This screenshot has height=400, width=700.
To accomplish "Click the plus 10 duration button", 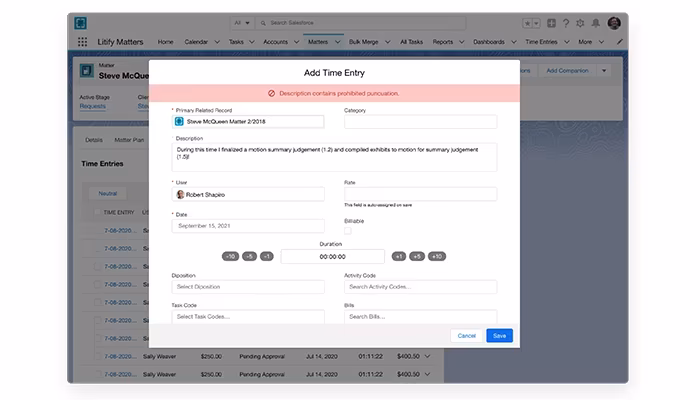I will pos(437,256).
